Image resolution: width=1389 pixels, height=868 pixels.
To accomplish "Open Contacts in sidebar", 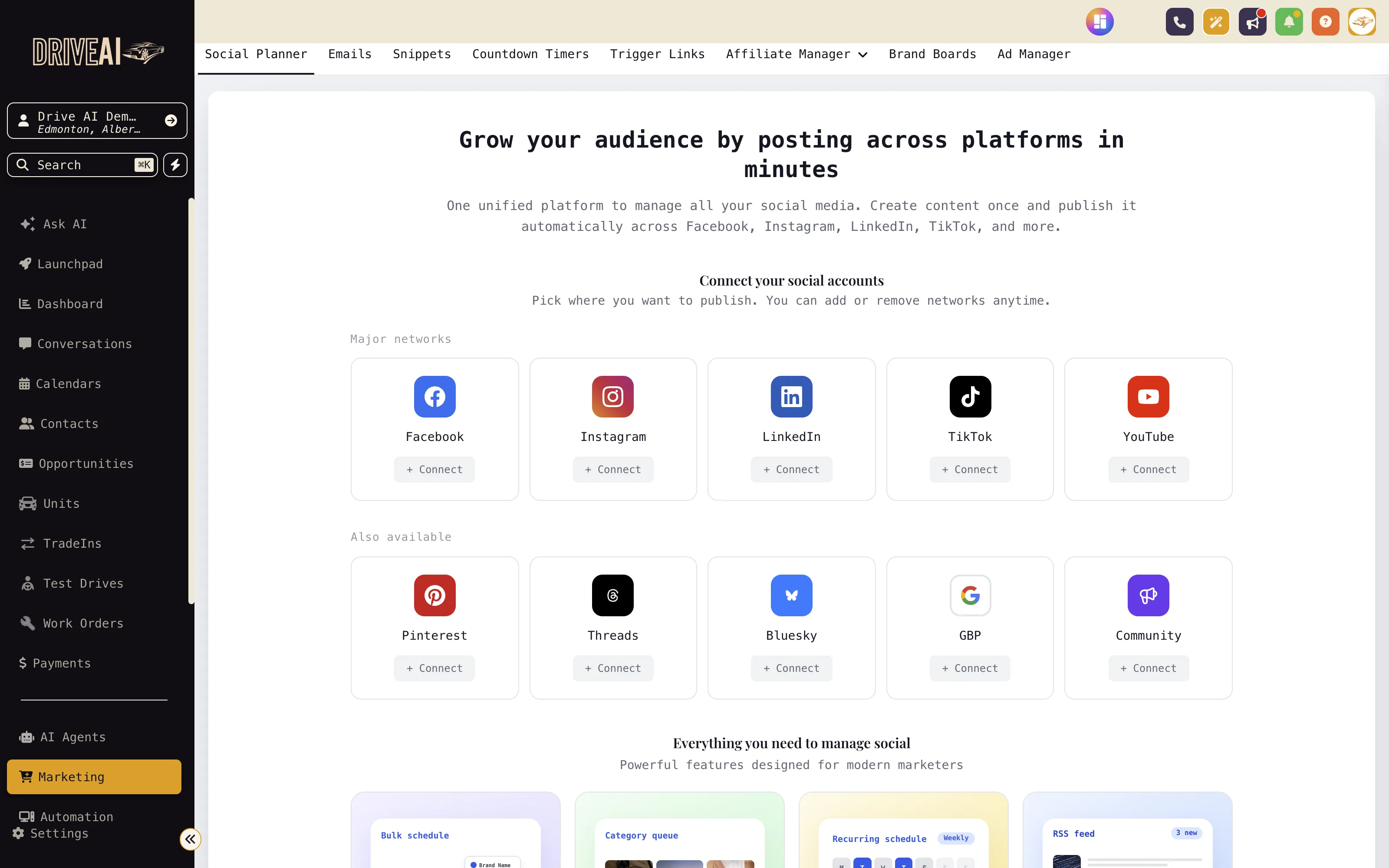I will [94, 424].
